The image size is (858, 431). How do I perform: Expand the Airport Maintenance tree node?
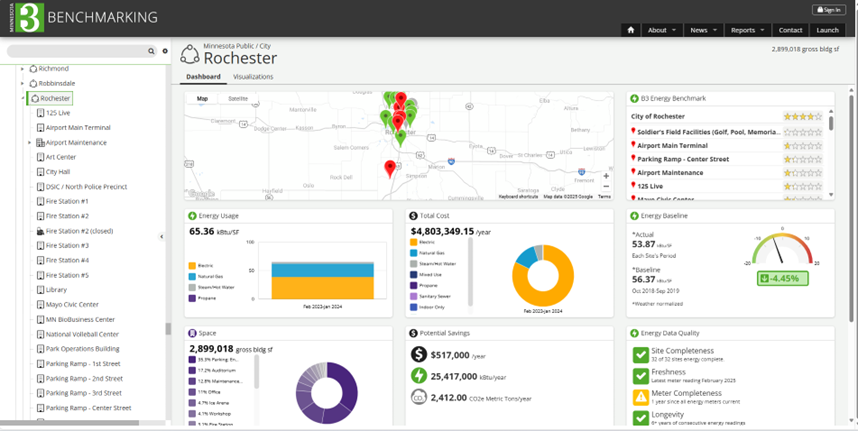(x=29, y=143)
